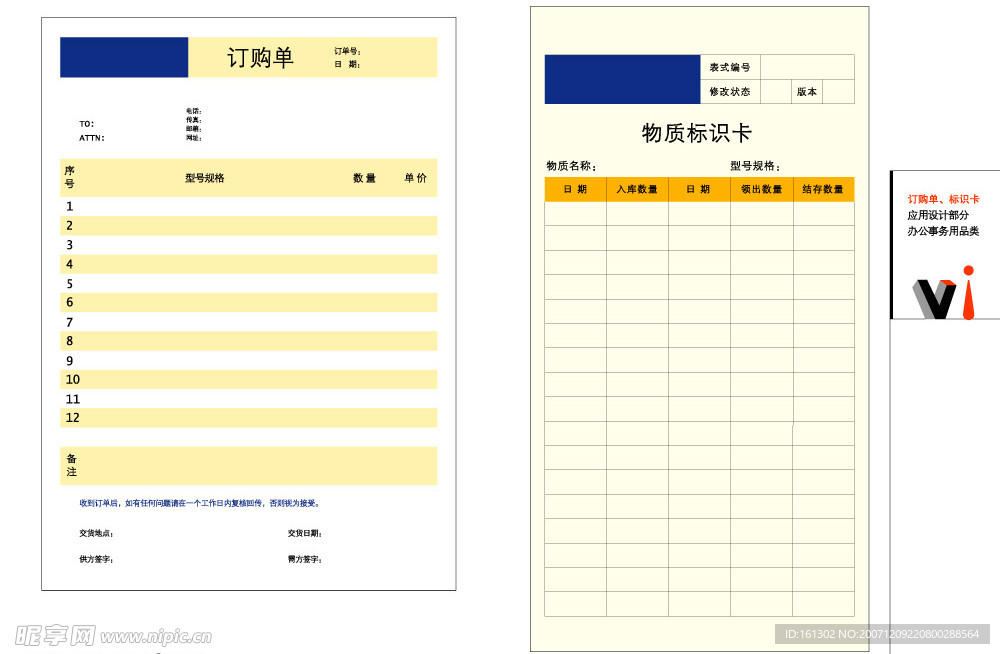Select row number 2 in the order table
The width and height of the screenshot is (1000, 654).
pyautogui.click(x=249, y=225)
